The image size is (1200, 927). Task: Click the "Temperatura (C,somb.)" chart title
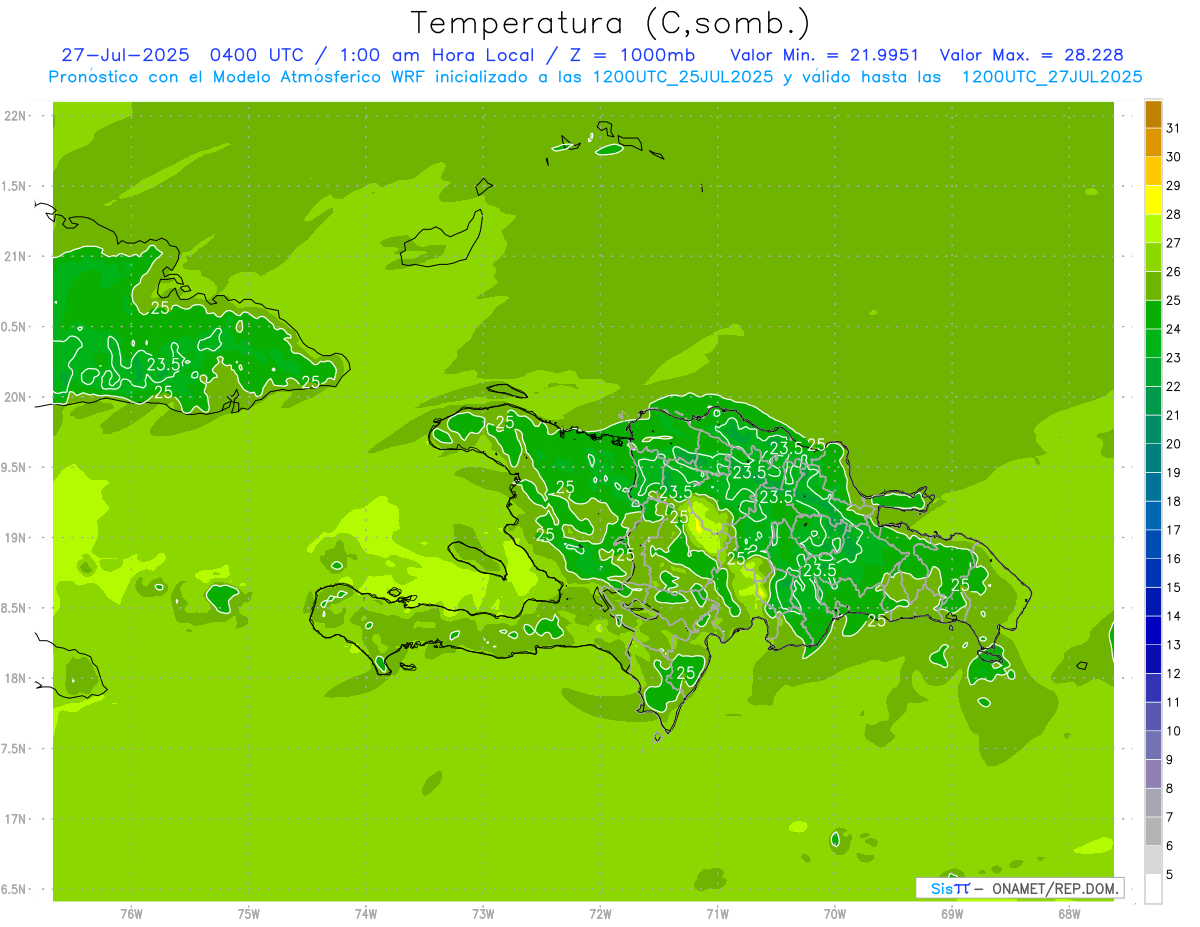pyautogui.click(x=611, y=24)
